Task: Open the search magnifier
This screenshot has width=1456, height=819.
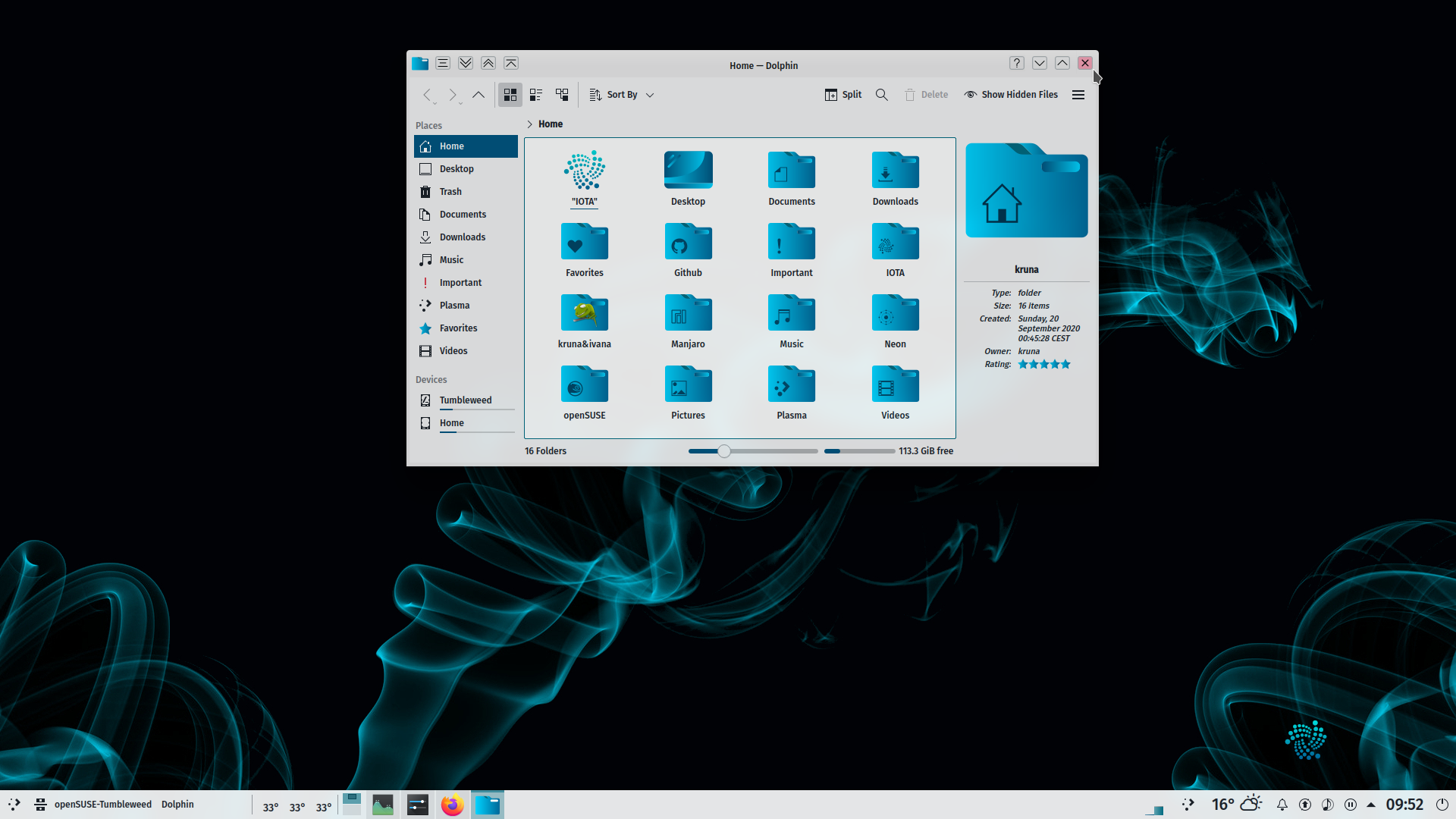Action: (x=882, y=95)
